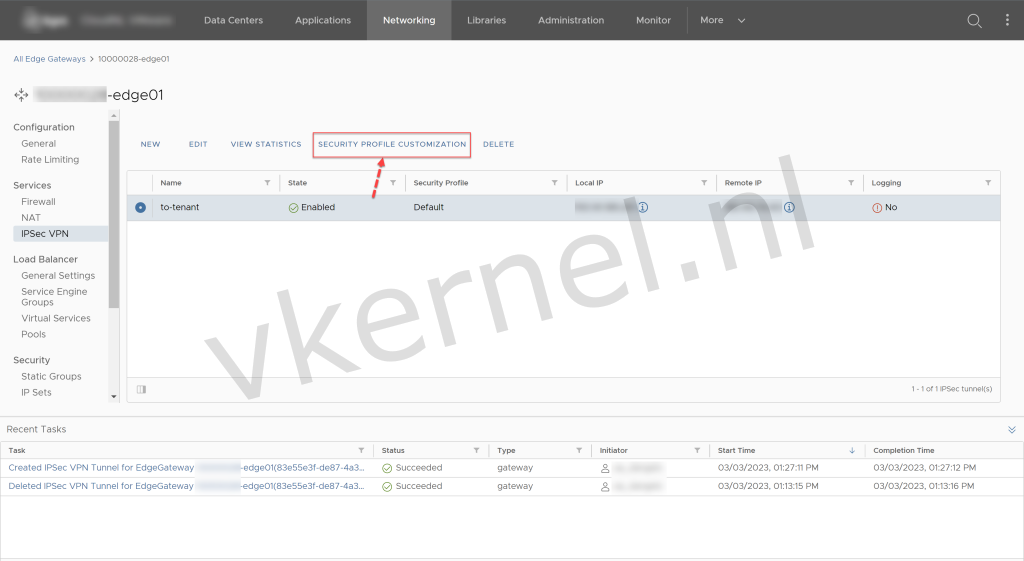Filter the Remote IP column
1024x561 pixels.
point(851,183)
